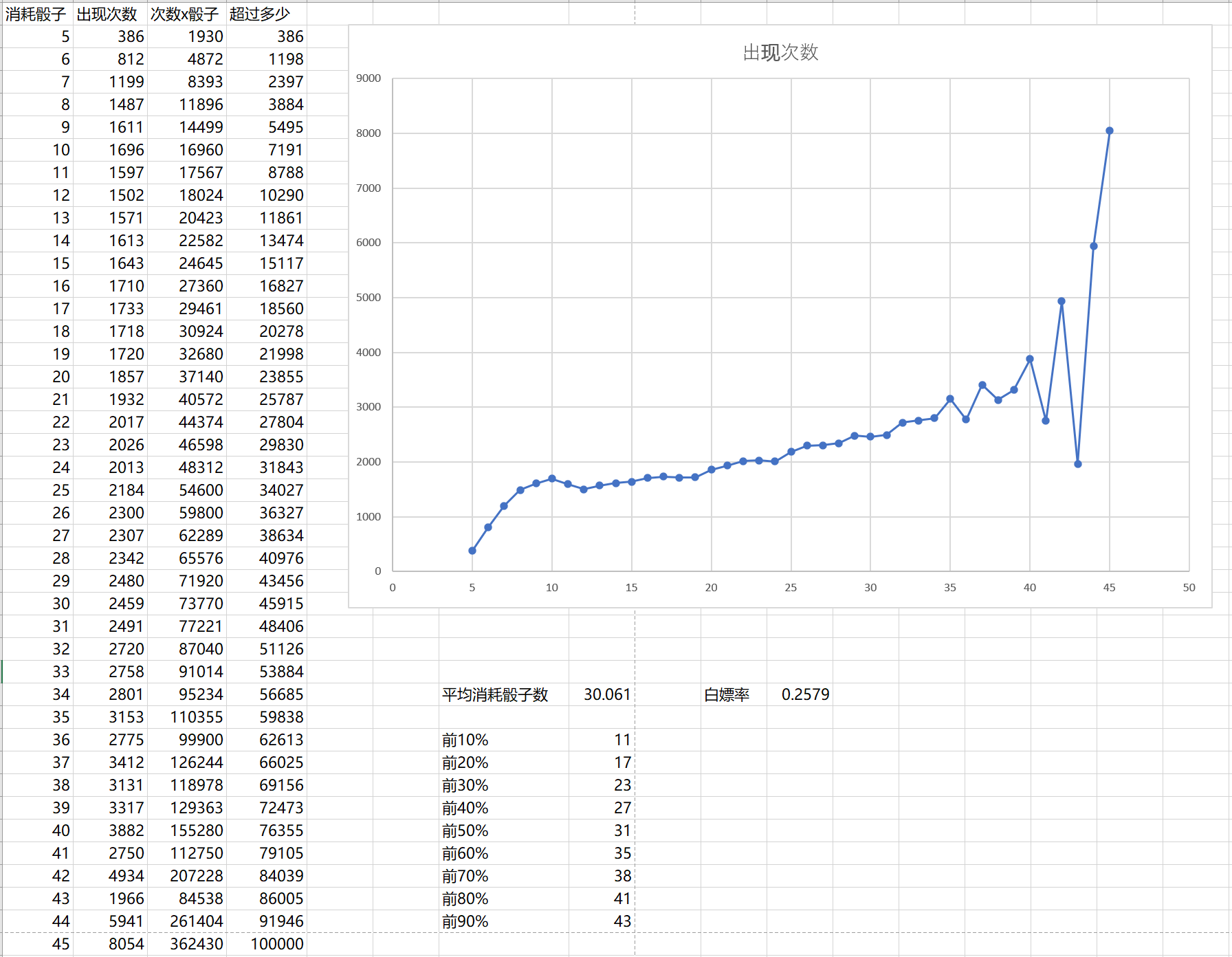Select cell showing 10290

[266, 195]
